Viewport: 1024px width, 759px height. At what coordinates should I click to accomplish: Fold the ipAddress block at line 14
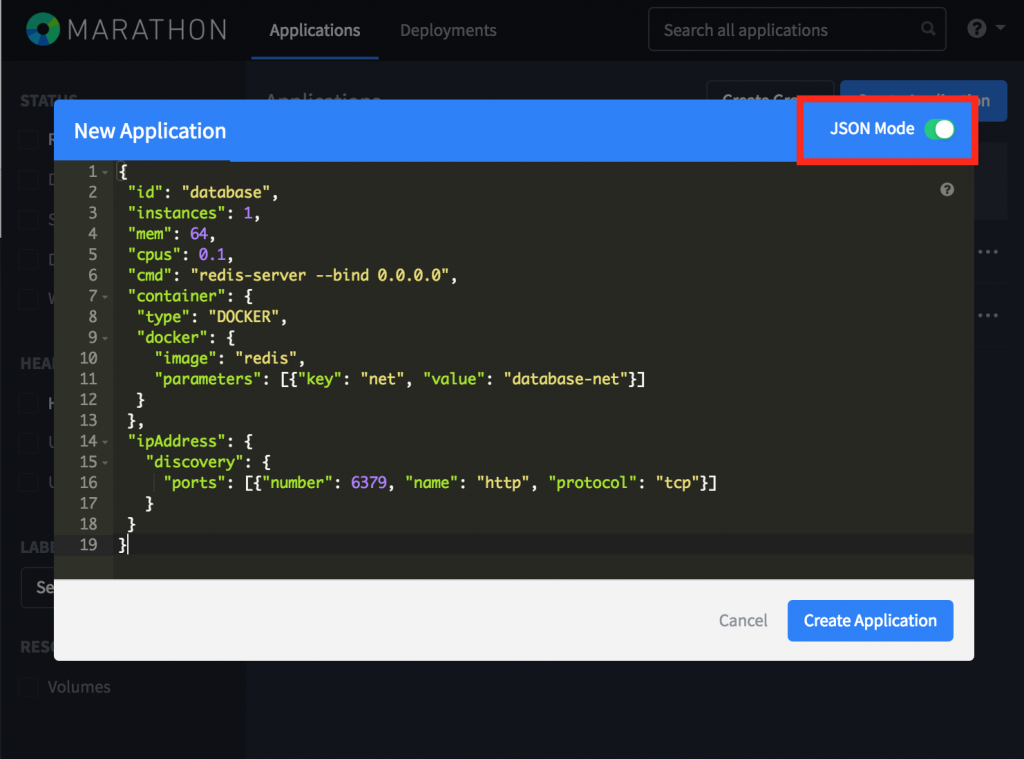(x=105, y=442)
